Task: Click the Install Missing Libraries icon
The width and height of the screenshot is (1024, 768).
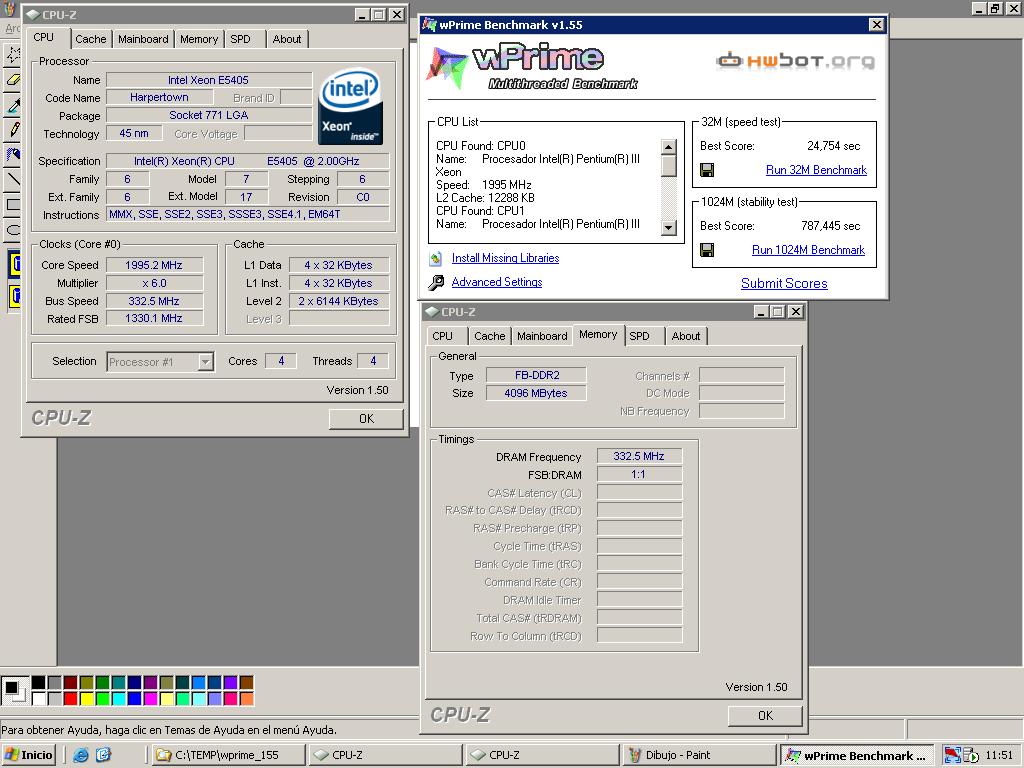Action: tap(436, 259)
